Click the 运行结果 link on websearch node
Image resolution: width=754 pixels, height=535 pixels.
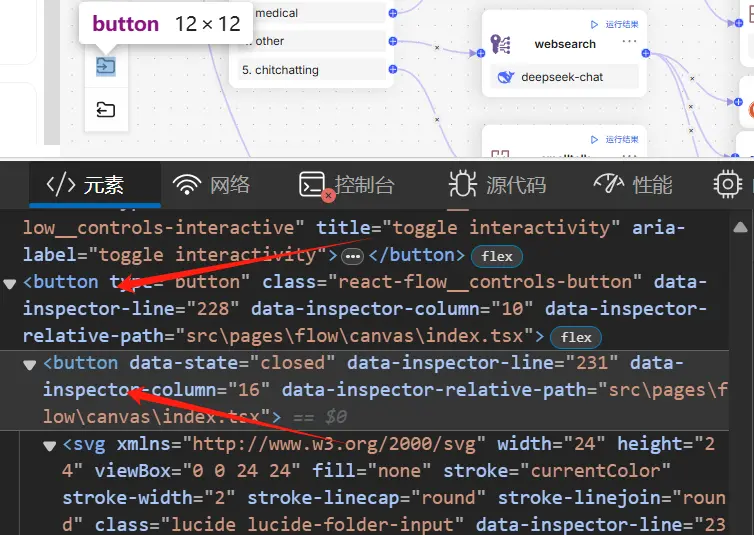click(622, 24)
